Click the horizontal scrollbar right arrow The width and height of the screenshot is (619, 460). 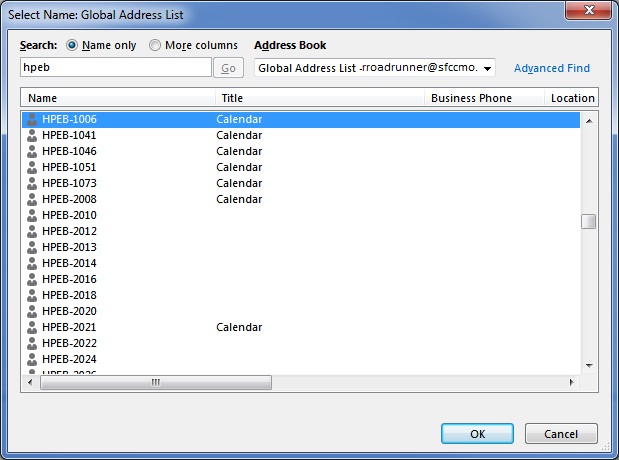pos(571,382)
